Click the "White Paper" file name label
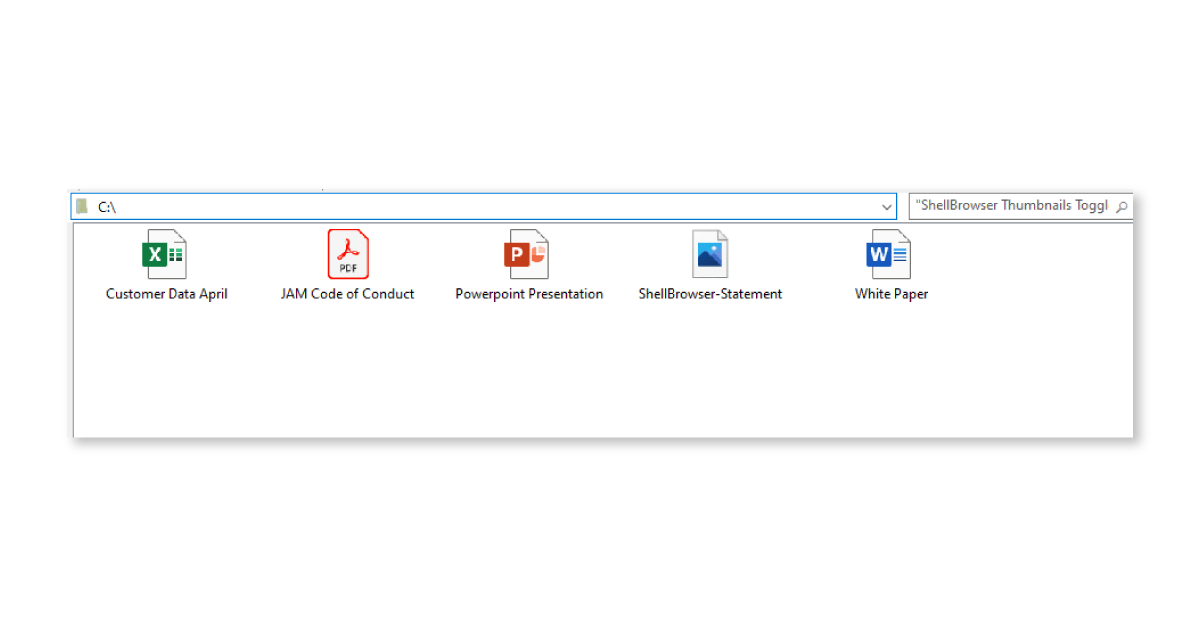Viewport: 1200px width, 627px height. click(x=891, y=294)
